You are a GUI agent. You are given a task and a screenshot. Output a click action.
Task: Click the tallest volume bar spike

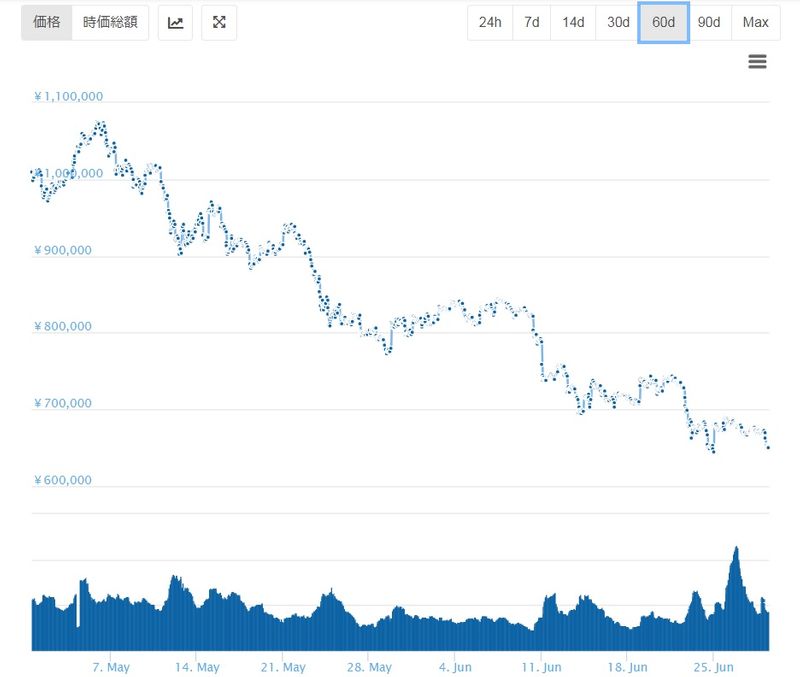coord(736,552)
